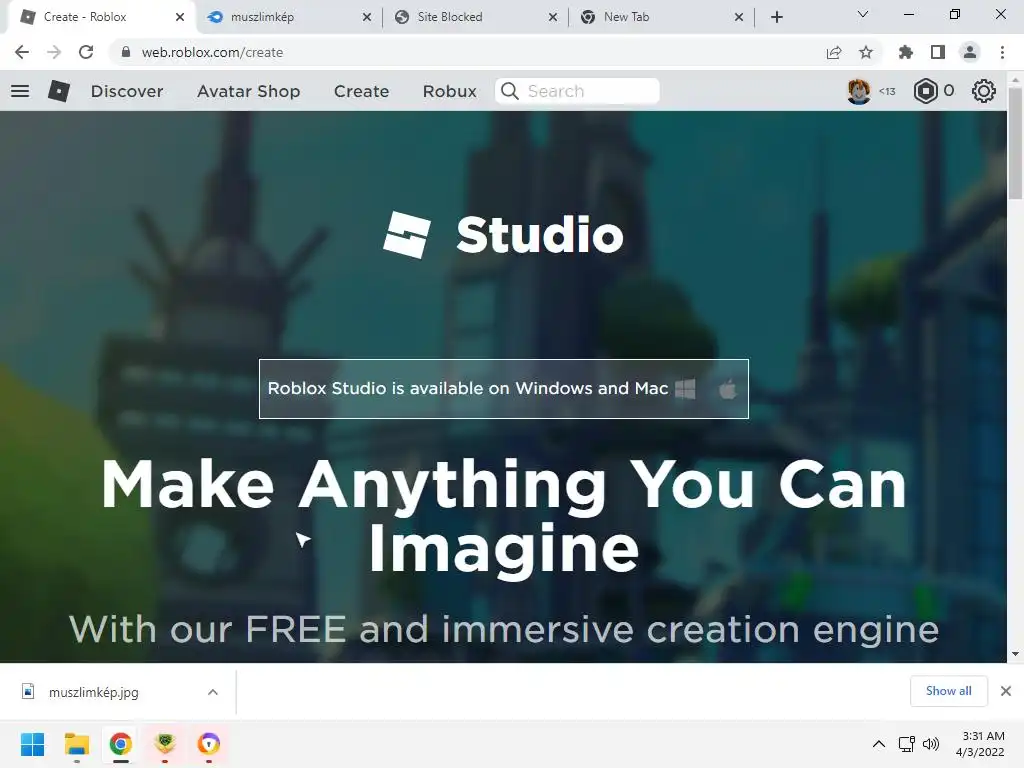Open the Avatar Shop page

pyautogui.click(x=248, y=91)
